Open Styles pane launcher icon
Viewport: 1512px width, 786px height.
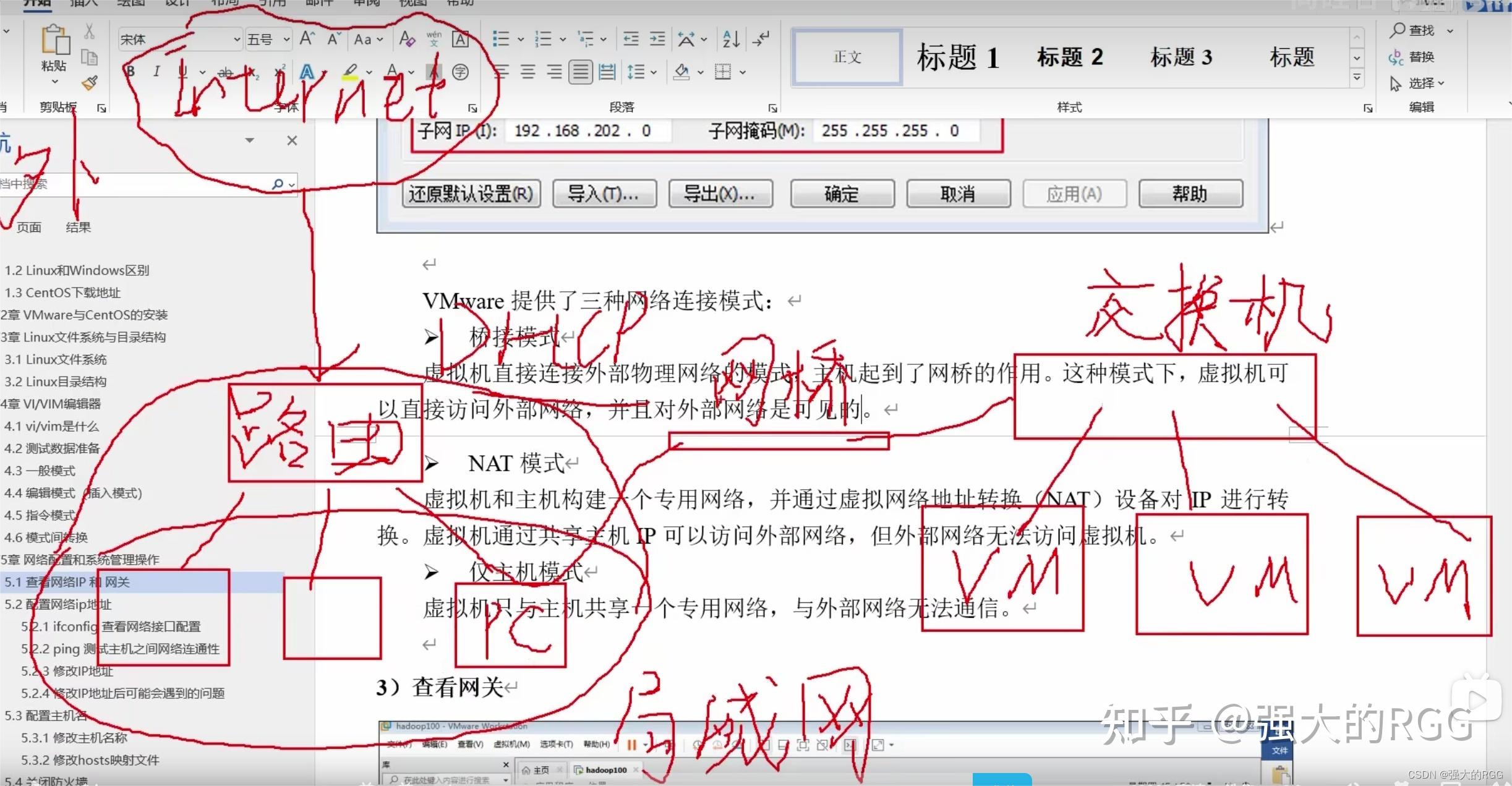[x=1368, y=108]
